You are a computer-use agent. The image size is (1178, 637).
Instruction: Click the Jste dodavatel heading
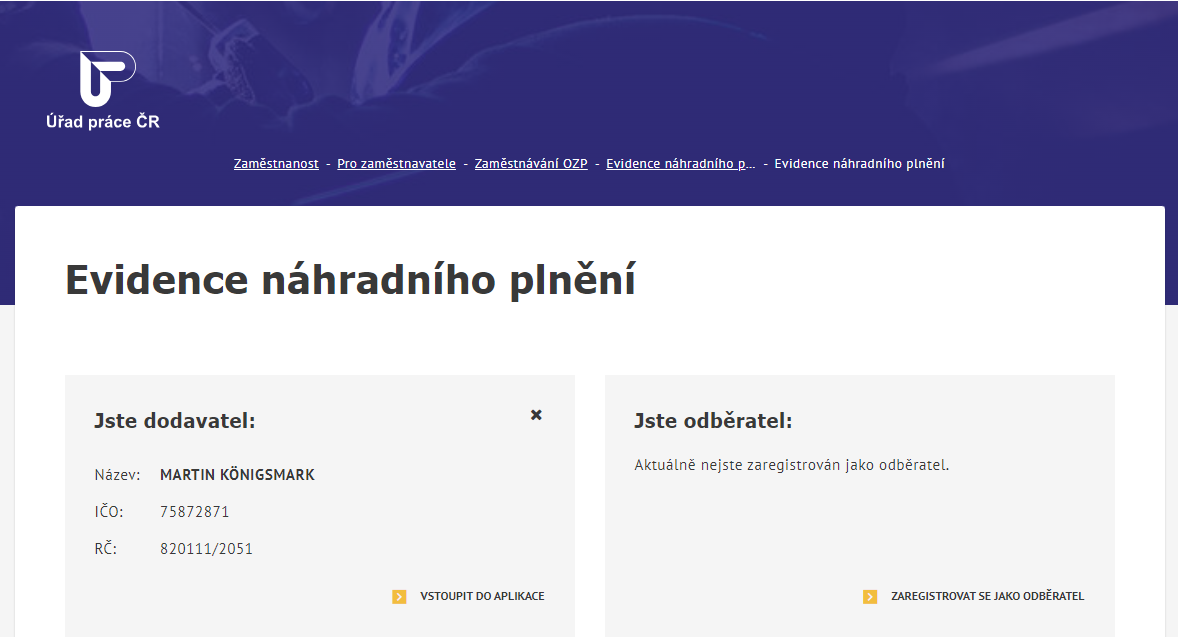pyautogui.click(x=175, y=421)
